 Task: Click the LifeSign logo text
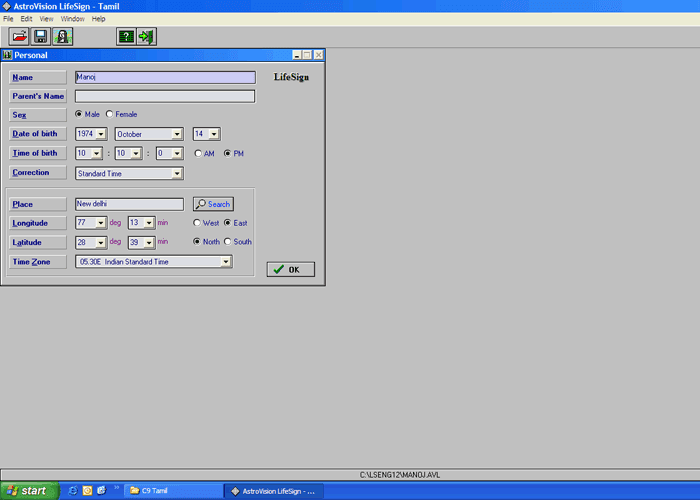(x=291, y=77)
